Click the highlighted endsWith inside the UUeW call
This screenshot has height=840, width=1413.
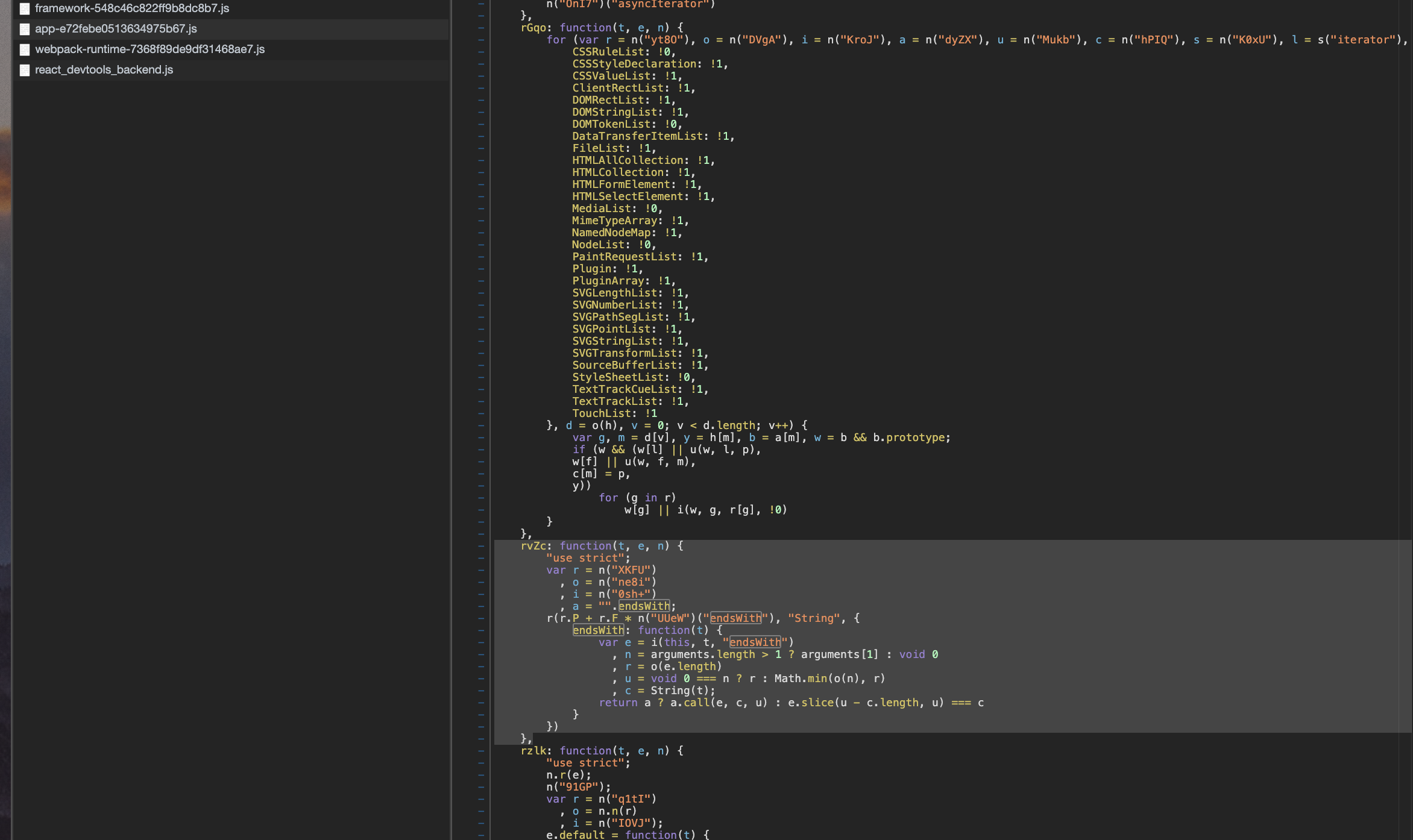tap(735, 618)
